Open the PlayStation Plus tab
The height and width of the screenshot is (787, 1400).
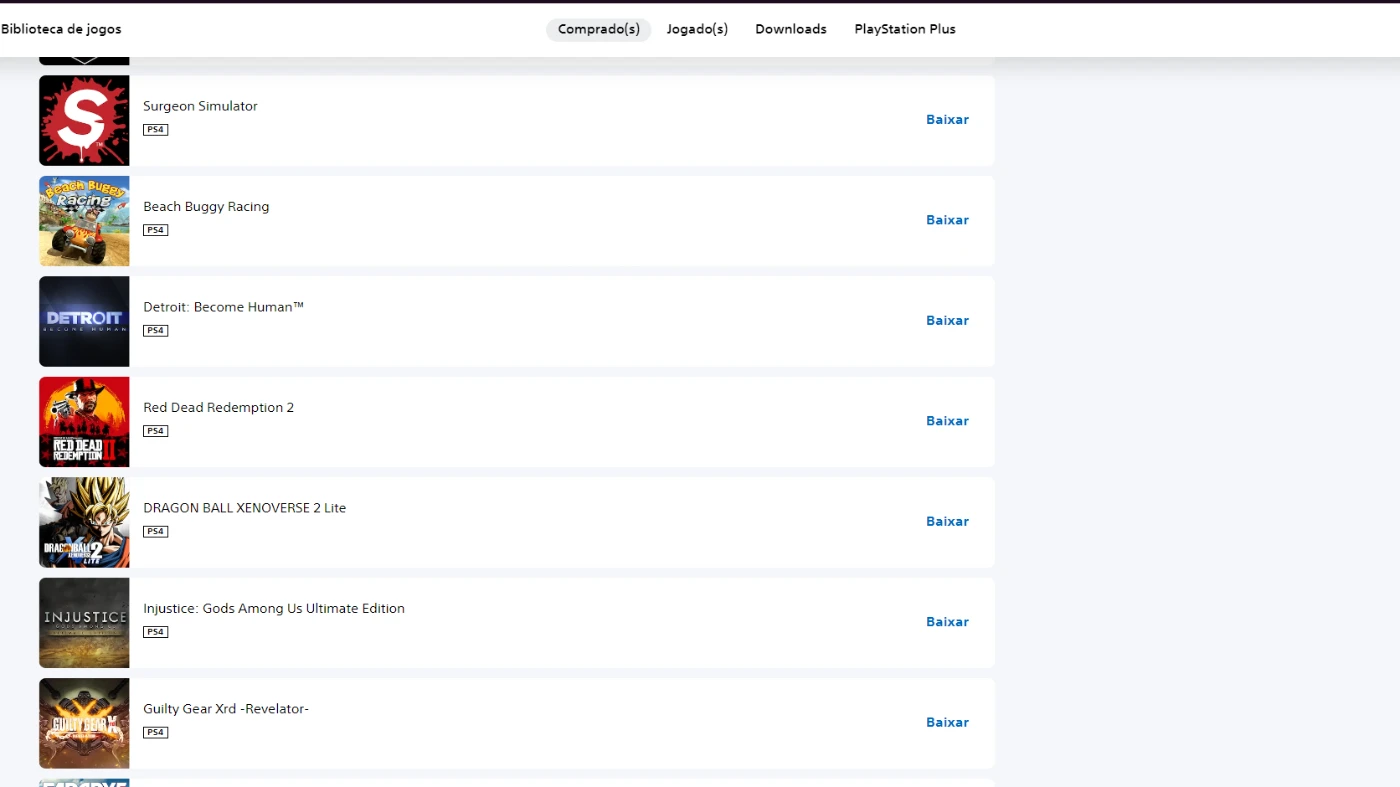coord(905,30)
